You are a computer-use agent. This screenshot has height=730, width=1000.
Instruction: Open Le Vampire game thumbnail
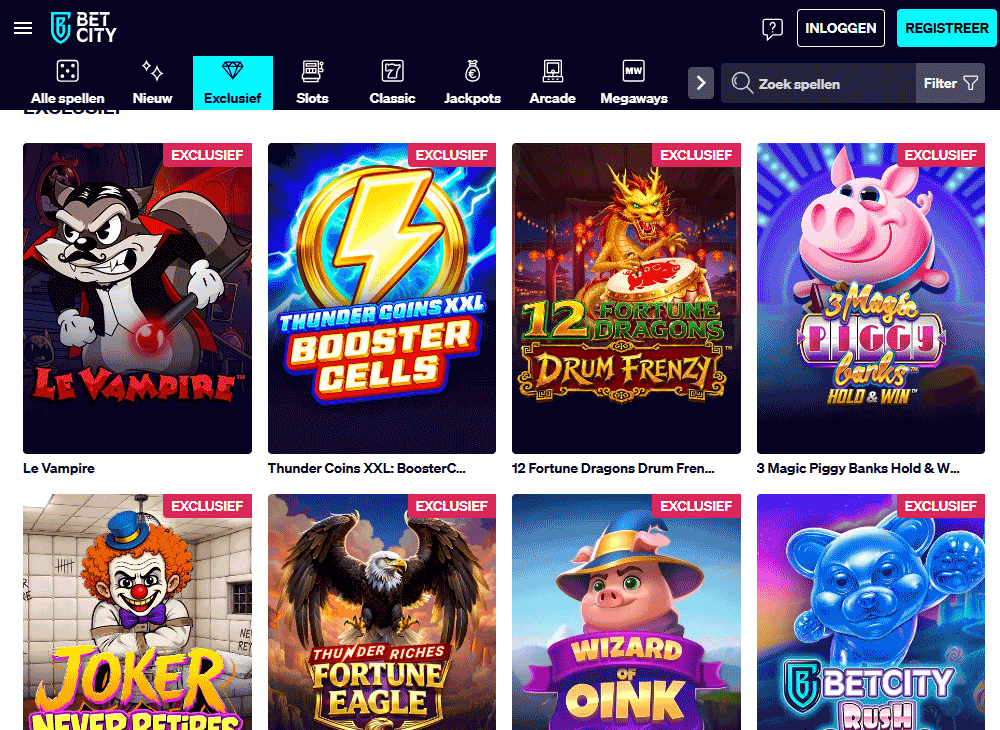coord(137,298)
